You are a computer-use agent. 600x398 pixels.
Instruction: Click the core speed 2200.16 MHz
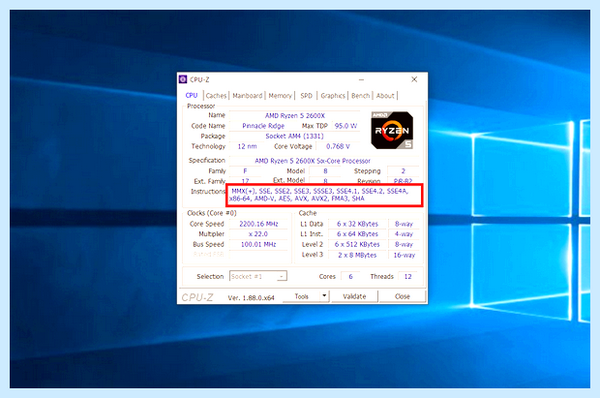(x=258, y=224)
